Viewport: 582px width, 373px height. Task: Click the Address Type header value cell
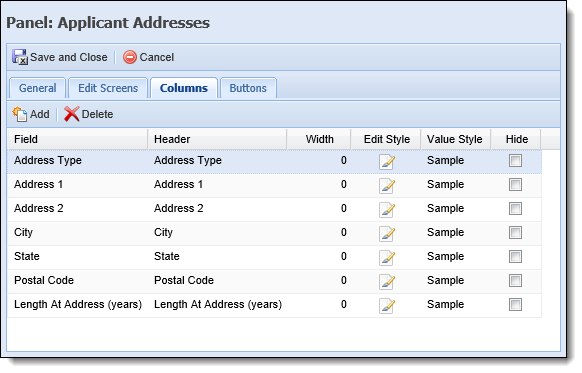(217, 161)
